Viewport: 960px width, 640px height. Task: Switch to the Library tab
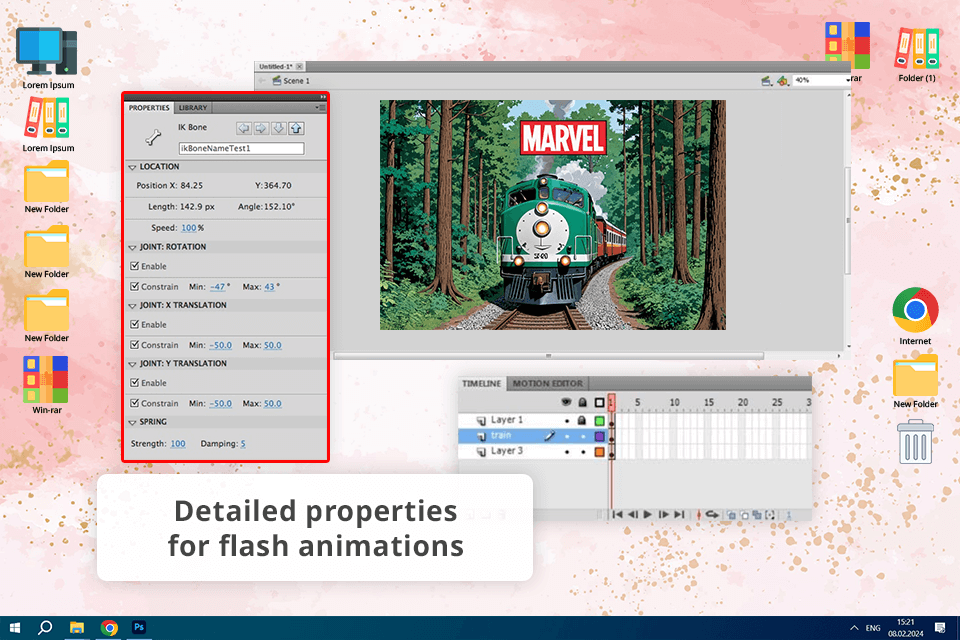[193, 108]
